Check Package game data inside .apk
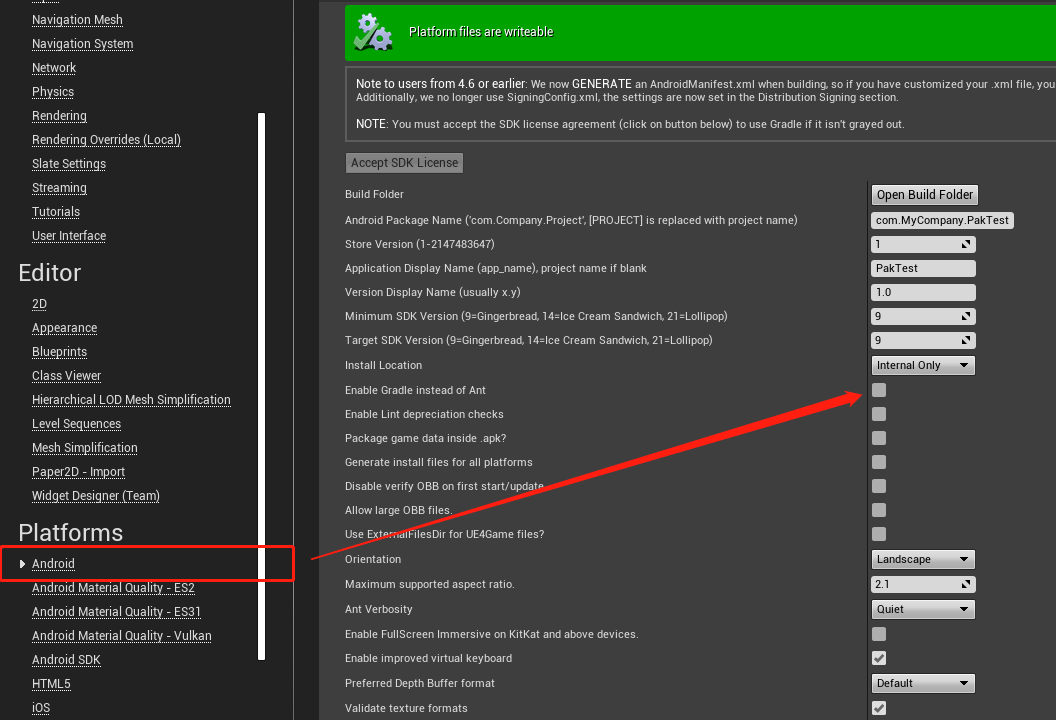This screenshot has height=720, width=1056. pyautogui.click(x=879, y=438)
